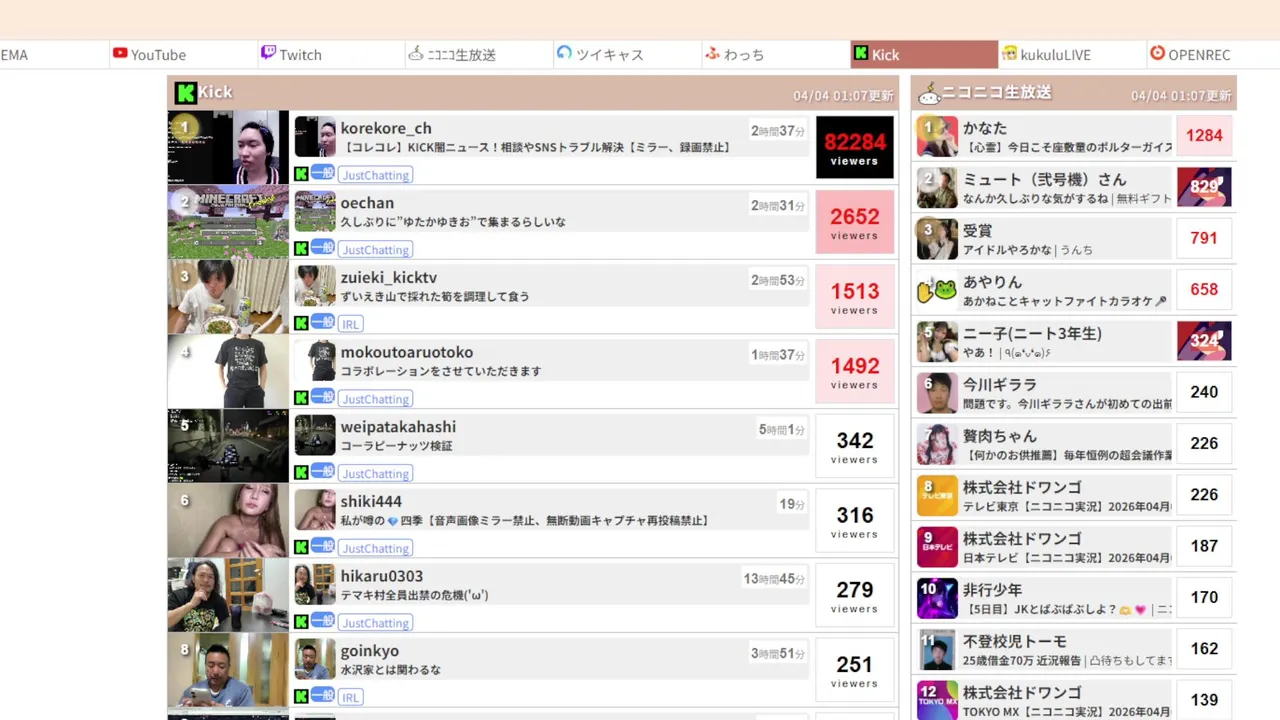This screenshot has width=1280, height=720.
Task: Open the zuieki_kicktv channel name link
Action: click(x=389, y=277)
